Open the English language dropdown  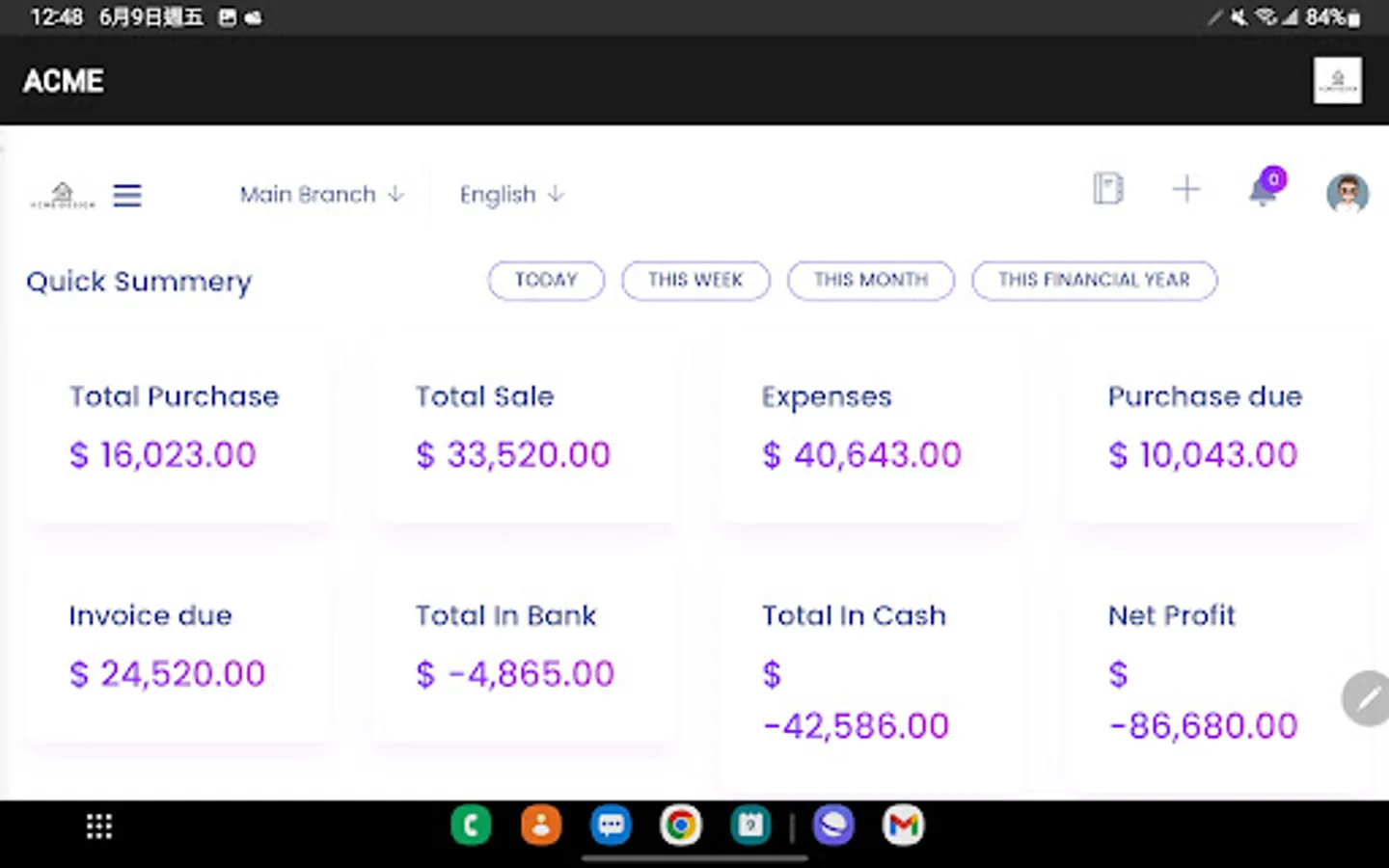click(511, 195)
